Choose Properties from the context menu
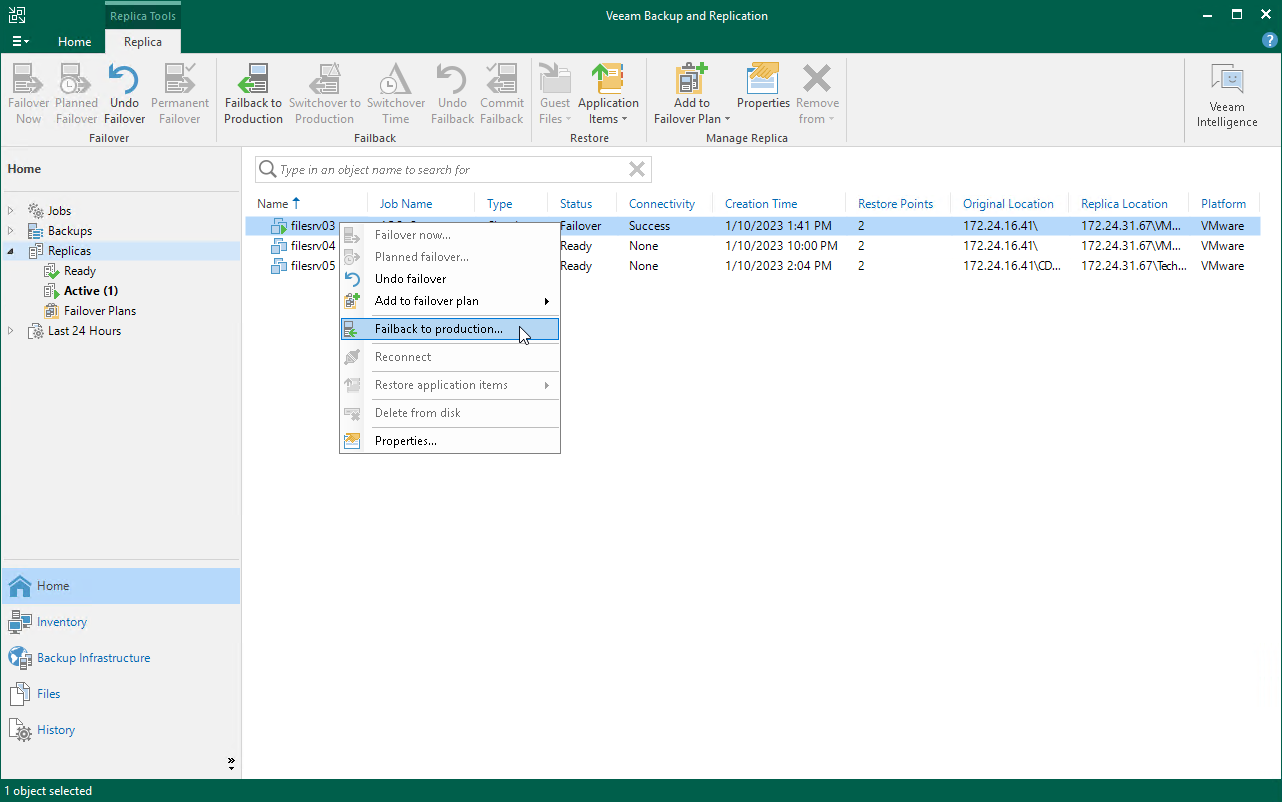This screenshot has height=802, width=1282. [x=450, y=441]
